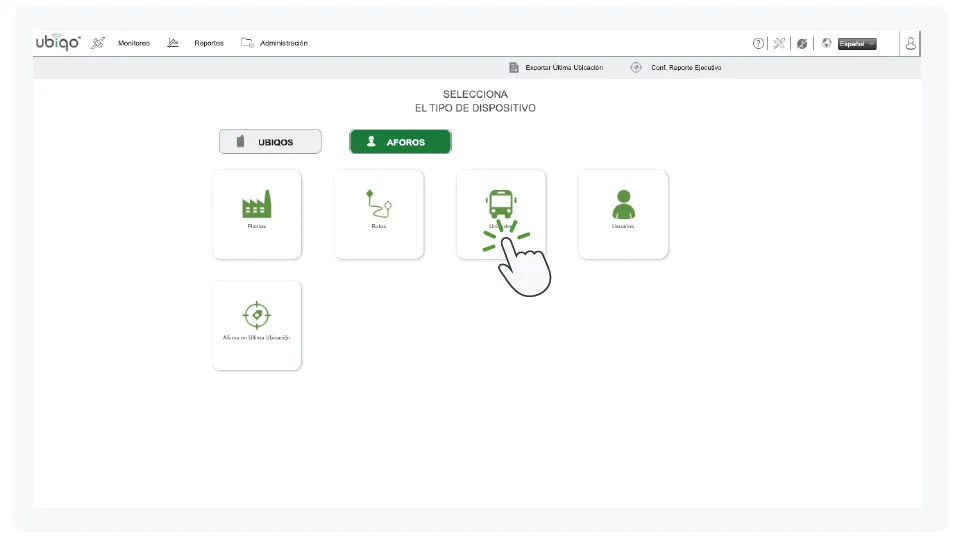
Task: Open the Usuarios person card
Action: [623, 214]
